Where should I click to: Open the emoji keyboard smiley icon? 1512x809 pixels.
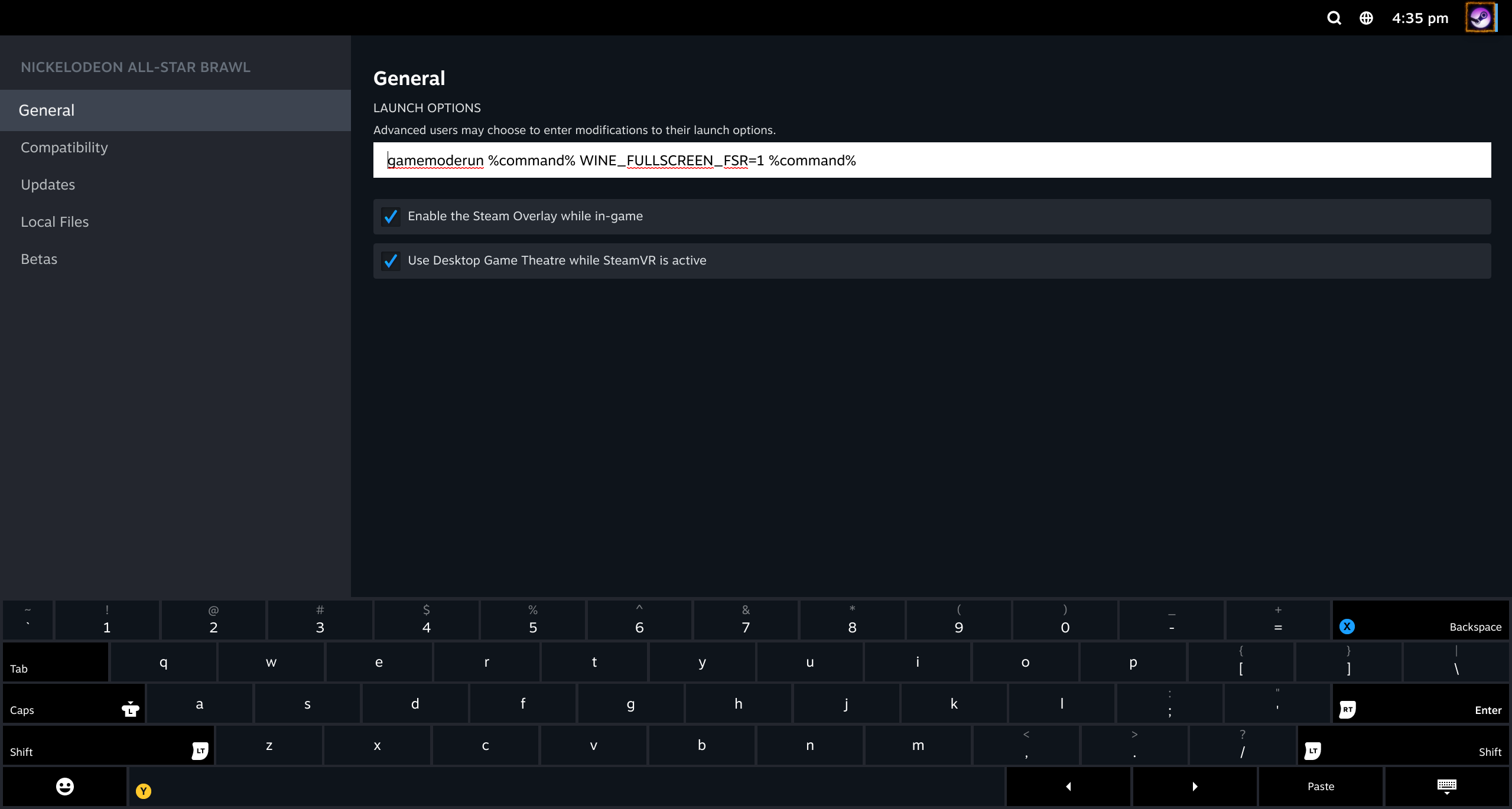click(x=65, y=787)
